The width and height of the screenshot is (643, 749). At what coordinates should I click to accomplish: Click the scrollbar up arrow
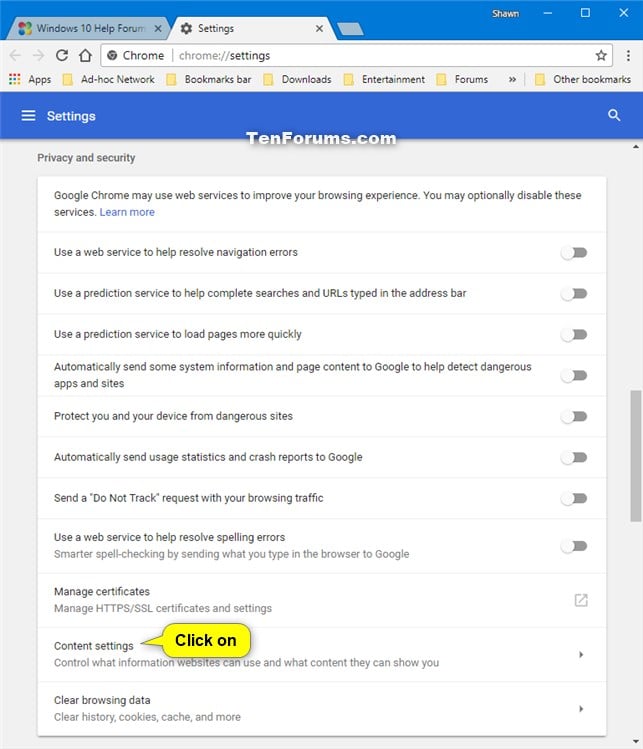[636, 147]
